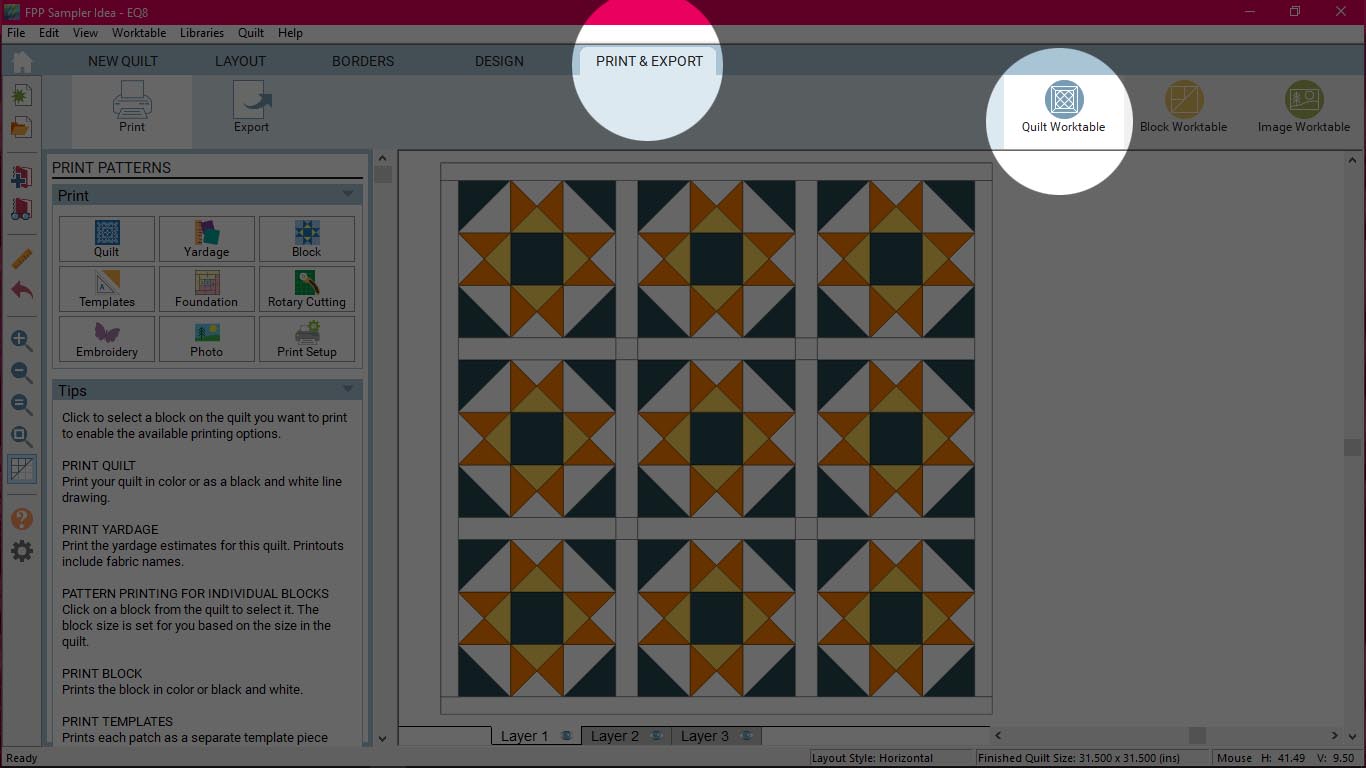The image size is (1366, 768).
Task: Open the File menu
Action: [x=16, y=33]
